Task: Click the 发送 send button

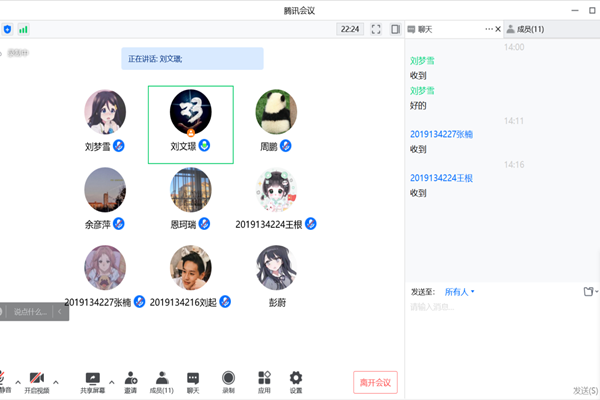Action: point(584,390)
